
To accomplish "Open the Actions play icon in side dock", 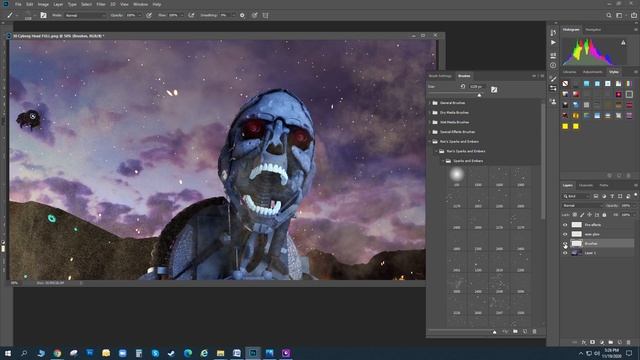I will pyautogui.click(x=553, y=42).
